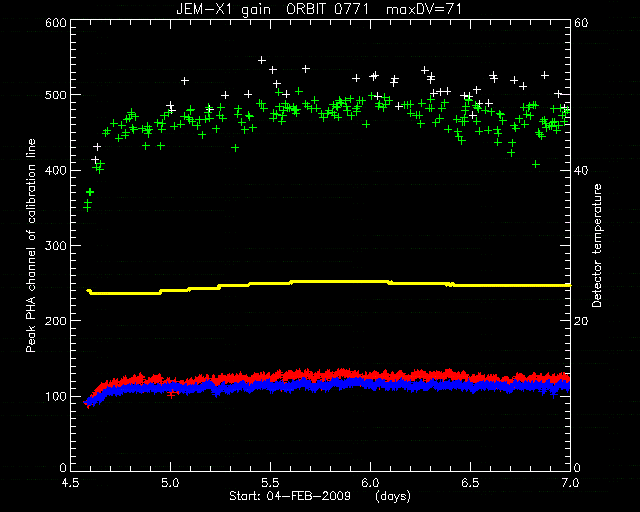Click the 6.0 tick label on the x-axis
Image resolution: width=640 pixels, height=512 pixels.
point(371,483)
